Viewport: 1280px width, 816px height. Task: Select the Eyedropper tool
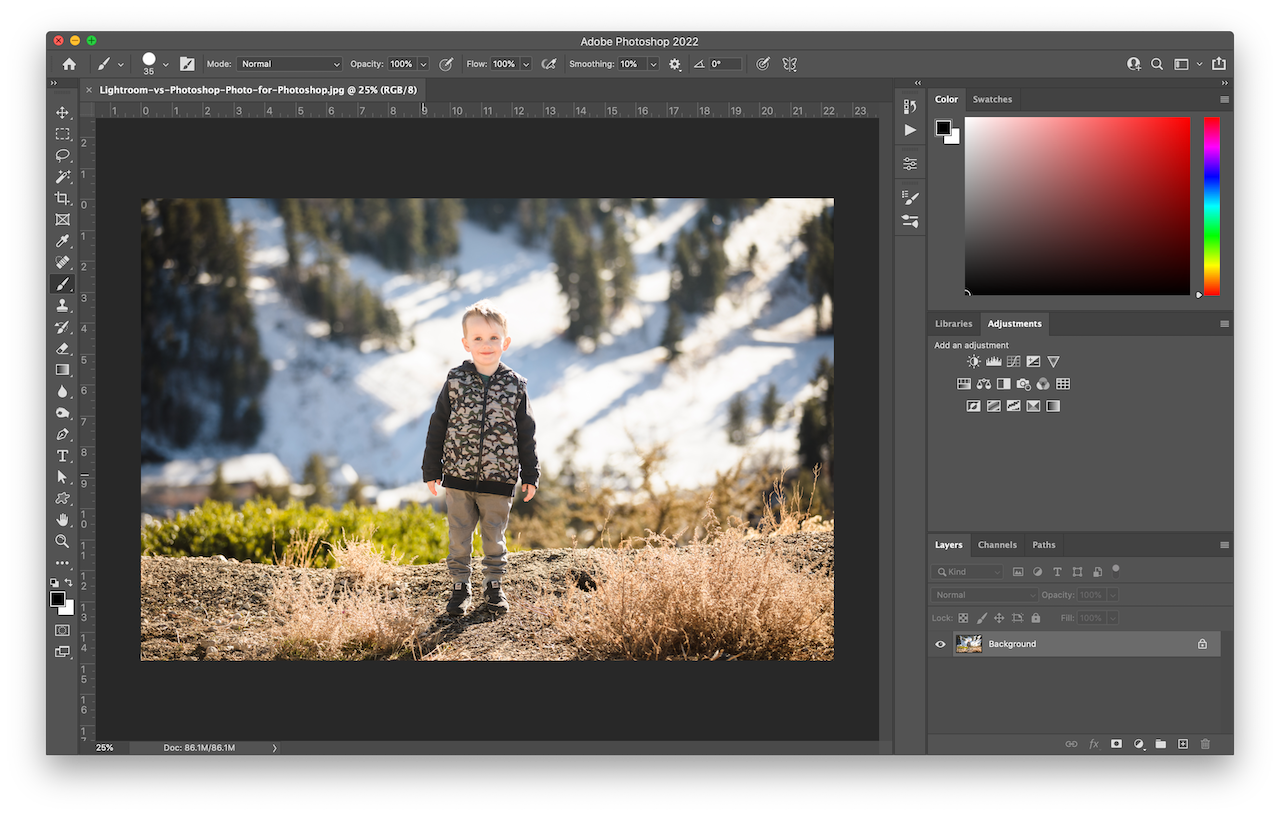click(62, 241)
